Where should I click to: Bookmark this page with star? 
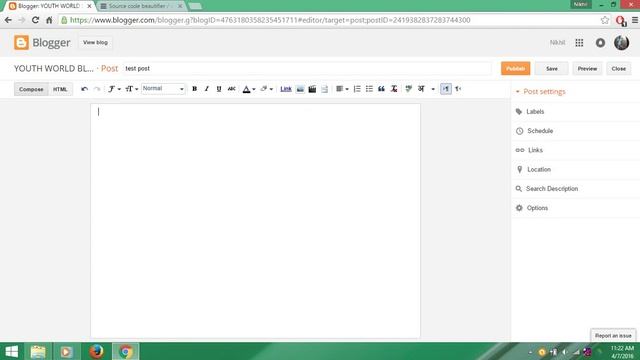click(604, 20)
